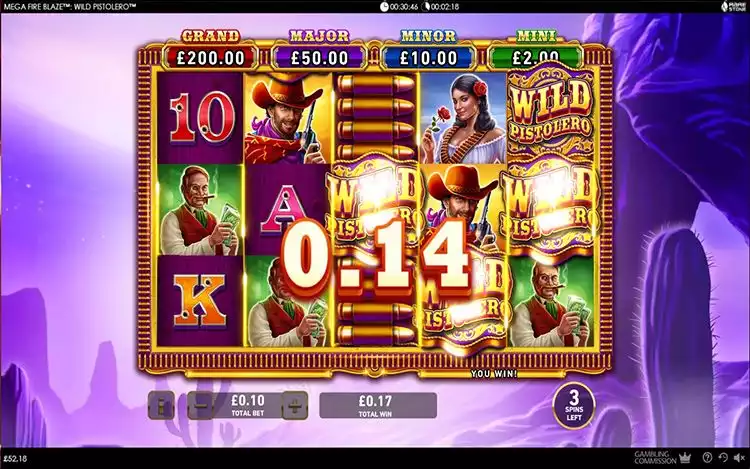750x469 pixels.
Task: Click the £52.18 balance display
Action: click(x=15, y=458)
